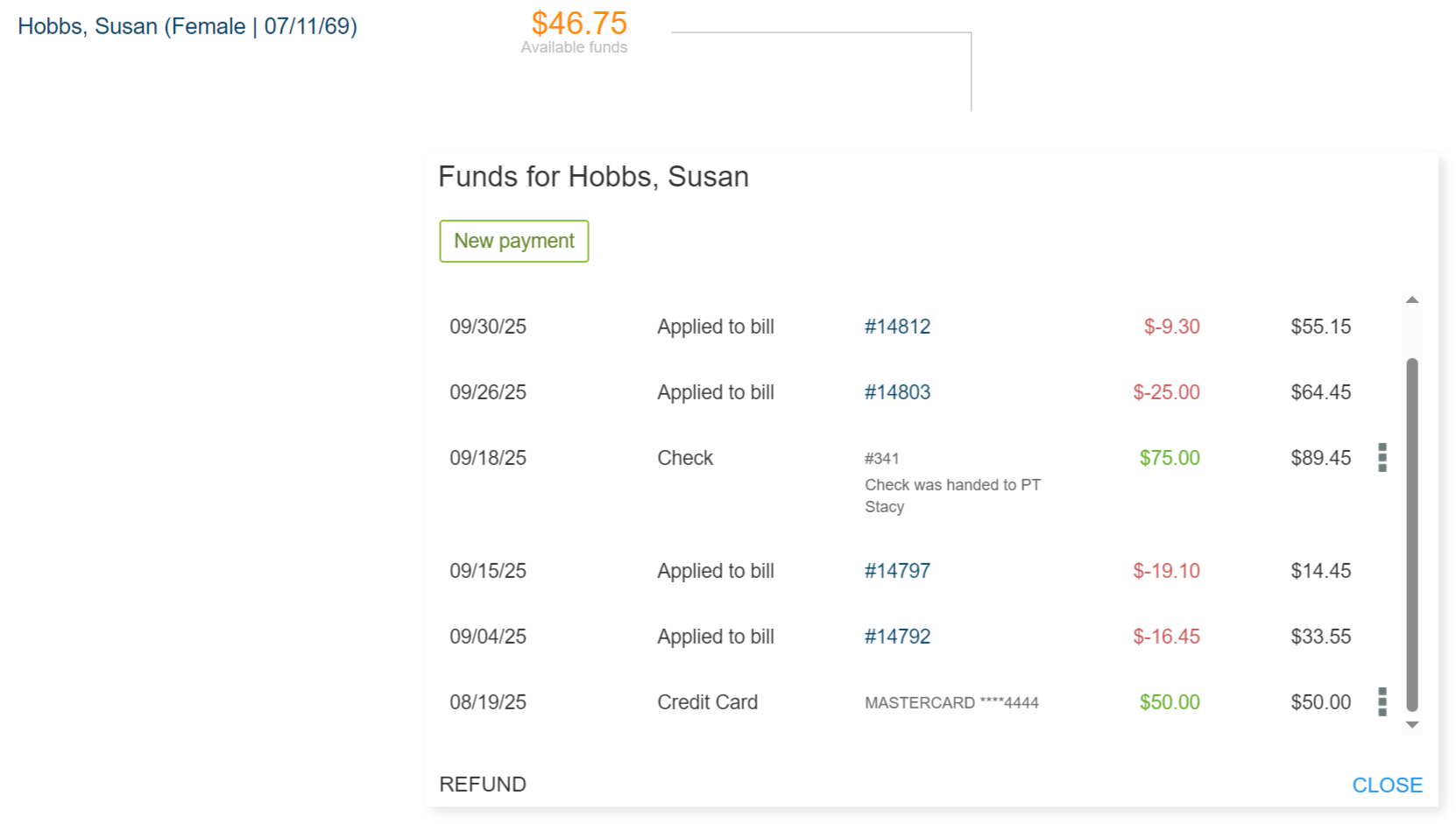Click the scroll down arrow in the funds list
Viewport: 1456px width, 824px height.
[1412, 725]
